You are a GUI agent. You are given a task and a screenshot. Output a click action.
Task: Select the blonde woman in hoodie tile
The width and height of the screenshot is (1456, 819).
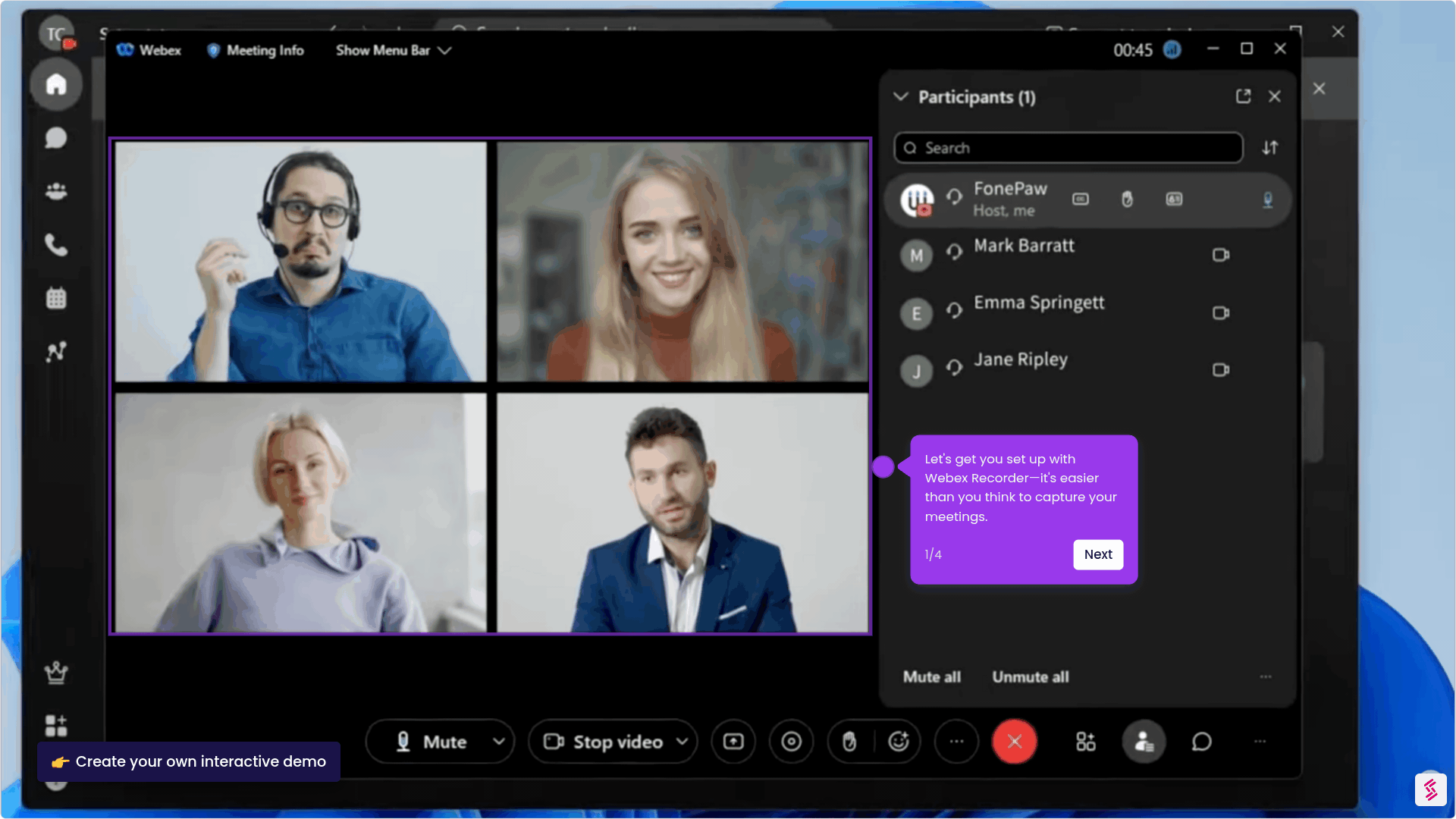tap(301, 513)
